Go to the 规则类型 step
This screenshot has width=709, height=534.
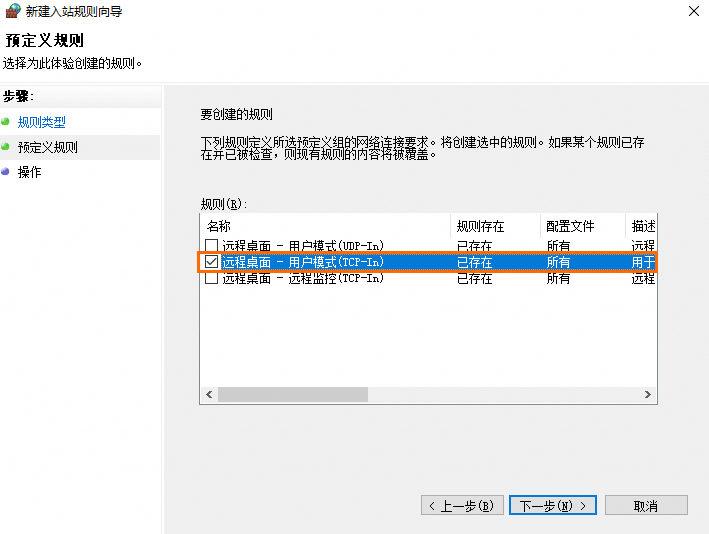pyautogui.click(x=42, y=122)
